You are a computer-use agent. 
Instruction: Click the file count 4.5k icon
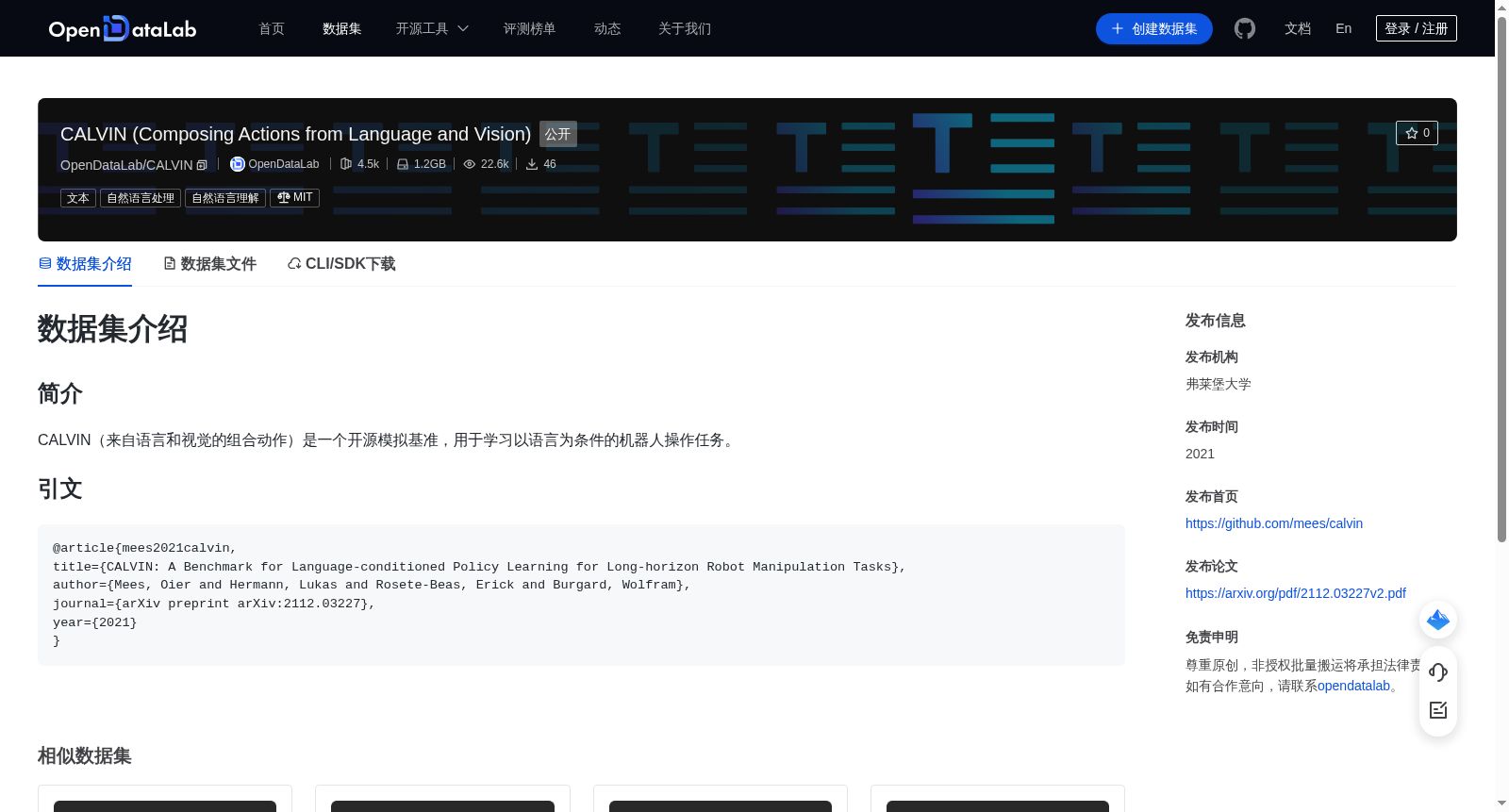(x=346, y=164)
